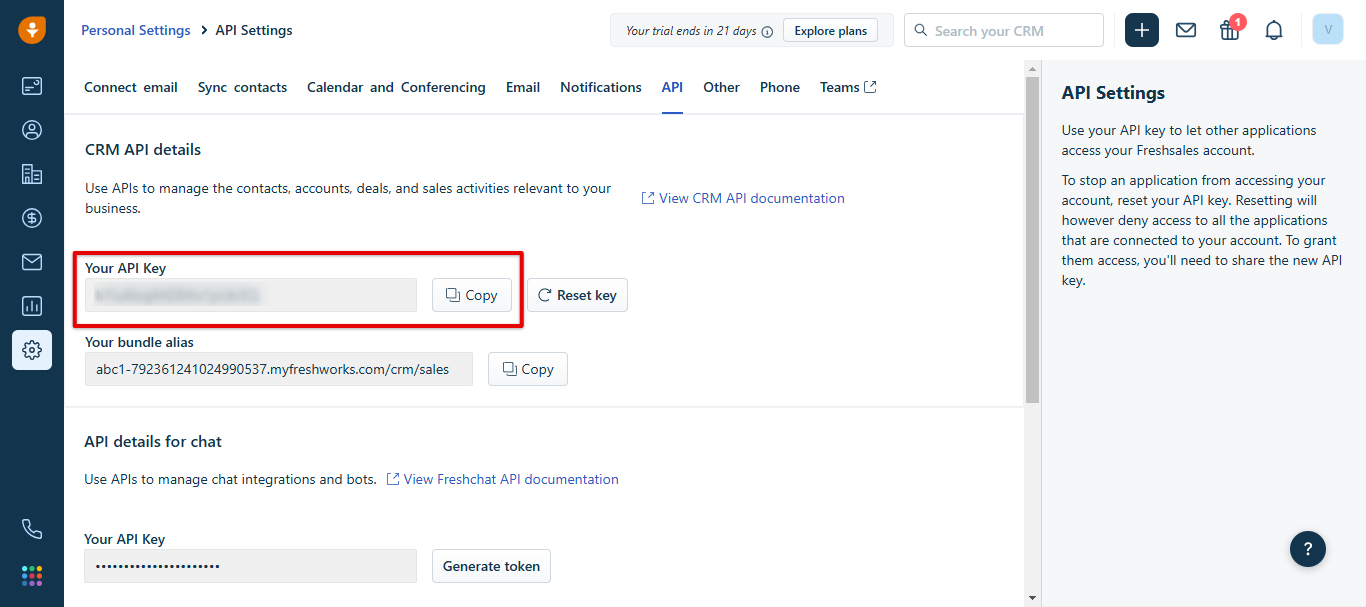Image resolution: width=1366 pixels, height=607 pixels.
Task: Click the blurred CRM API key field
Action: [251, 295]
